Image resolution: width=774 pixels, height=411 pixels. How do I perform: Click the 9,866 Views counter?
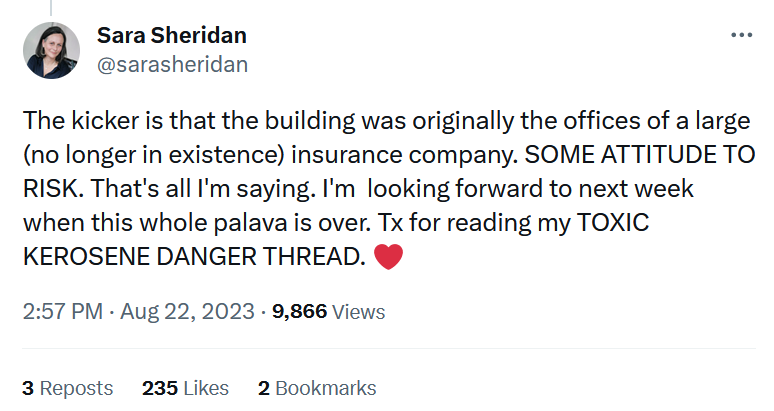328,312
